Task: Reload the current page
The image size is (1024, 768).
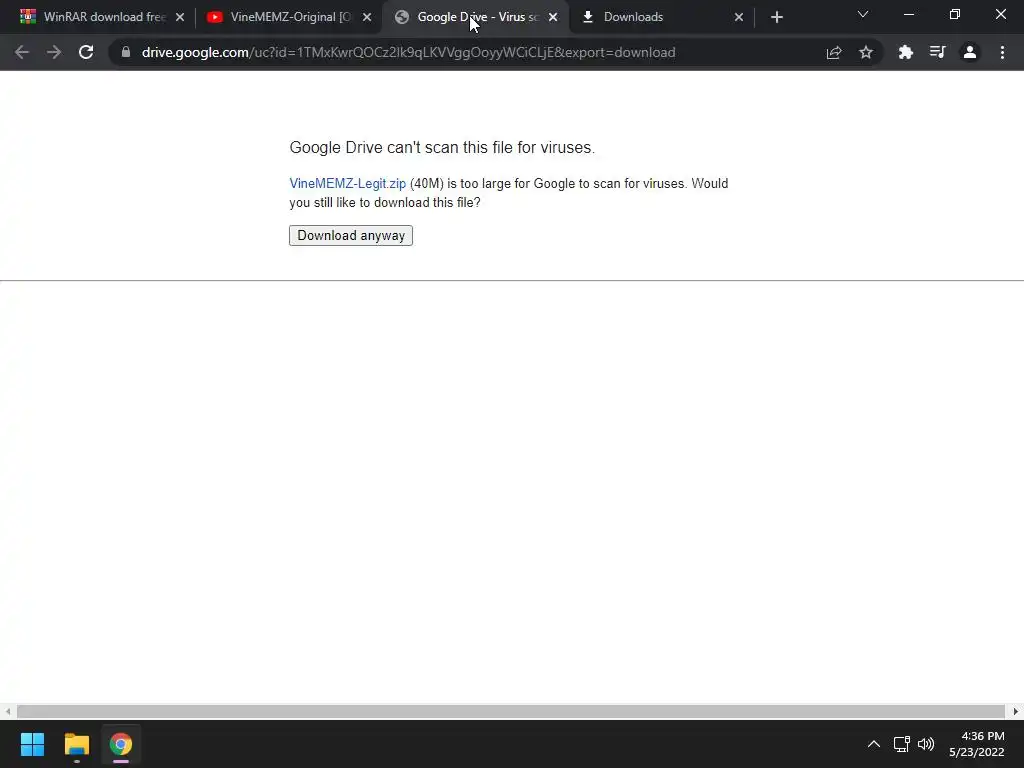Action: [86, 52]
